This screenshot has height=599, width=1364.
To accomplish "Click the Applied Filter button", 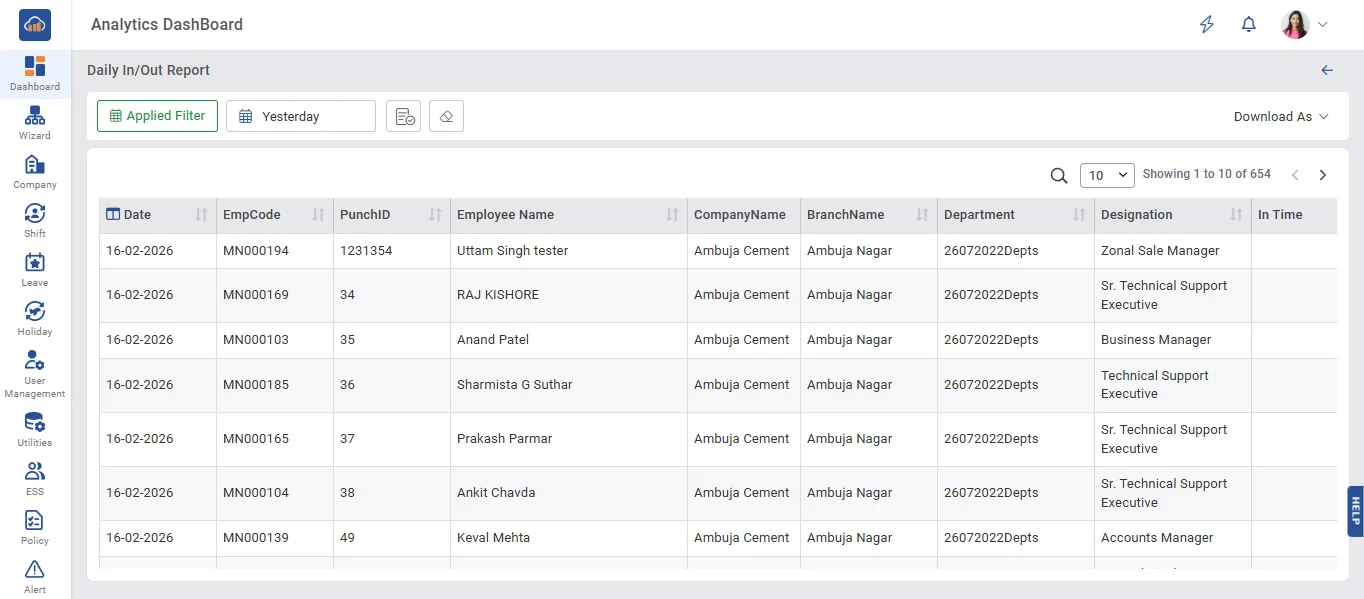I will pyautogui.click(x=157, y=116).
